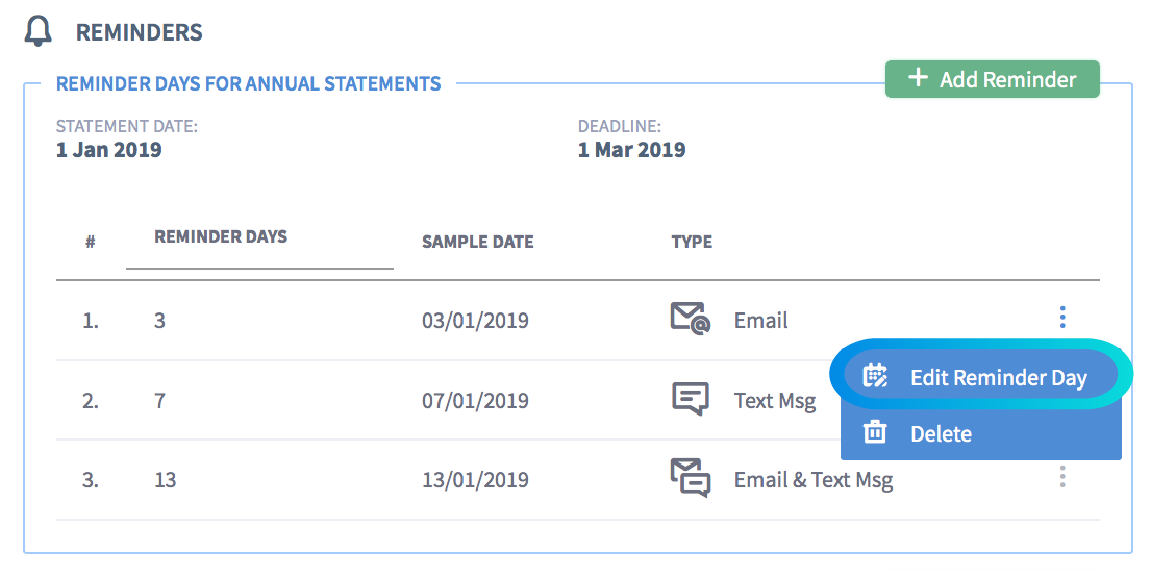Click the Sample Date column header
The width and height of the screenshot is (1153, 570).
(478, 242)
